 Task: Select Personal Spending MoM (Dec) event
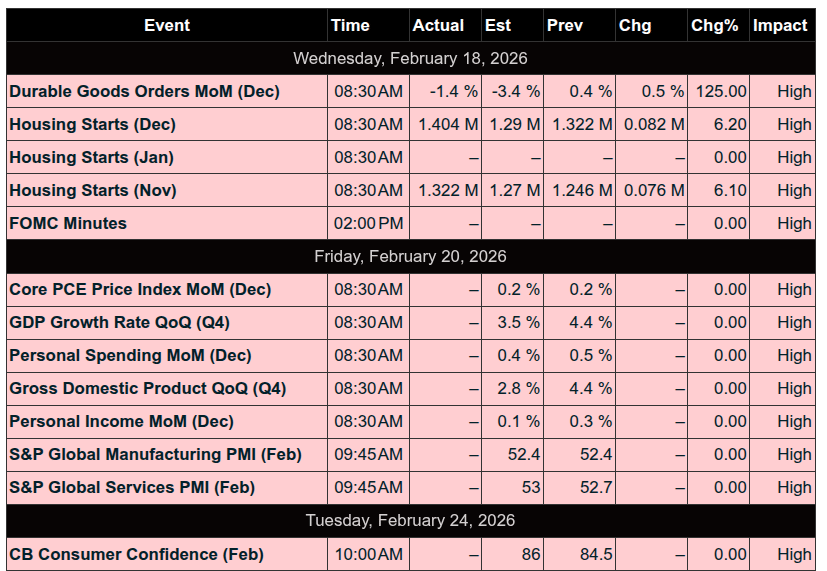[x=130, y=355]
